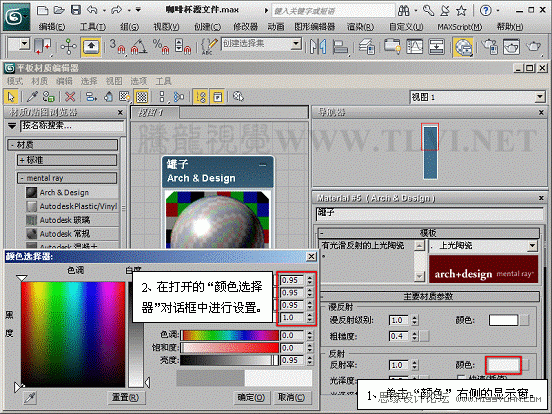Open search binoculars icon

[404, 11]
